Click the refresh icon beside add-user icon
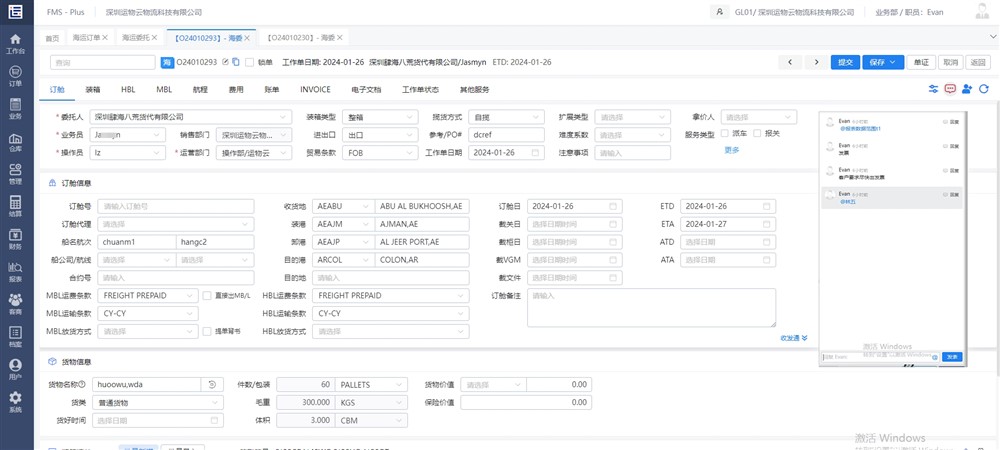 984,89
